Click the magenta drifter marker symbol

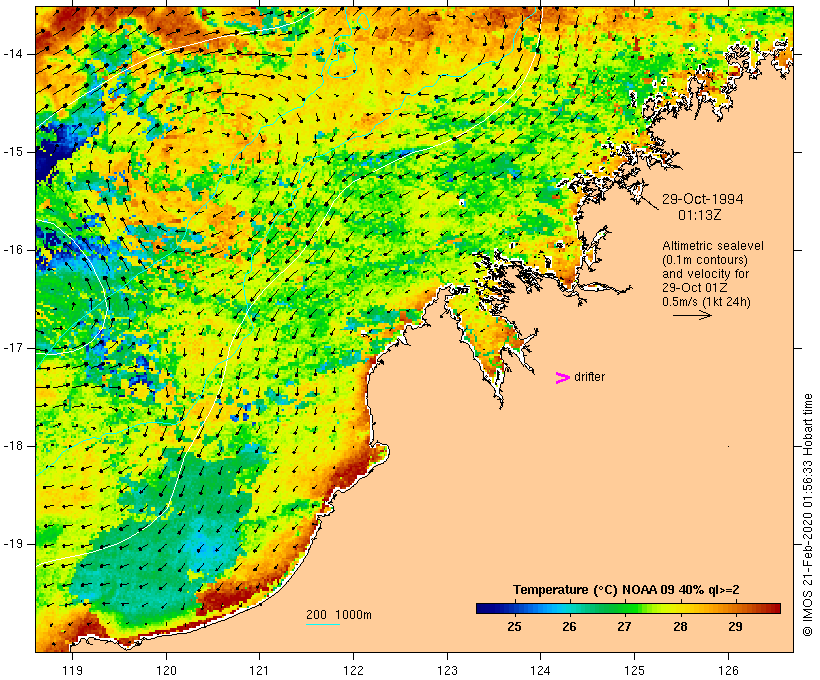[563, 378]
